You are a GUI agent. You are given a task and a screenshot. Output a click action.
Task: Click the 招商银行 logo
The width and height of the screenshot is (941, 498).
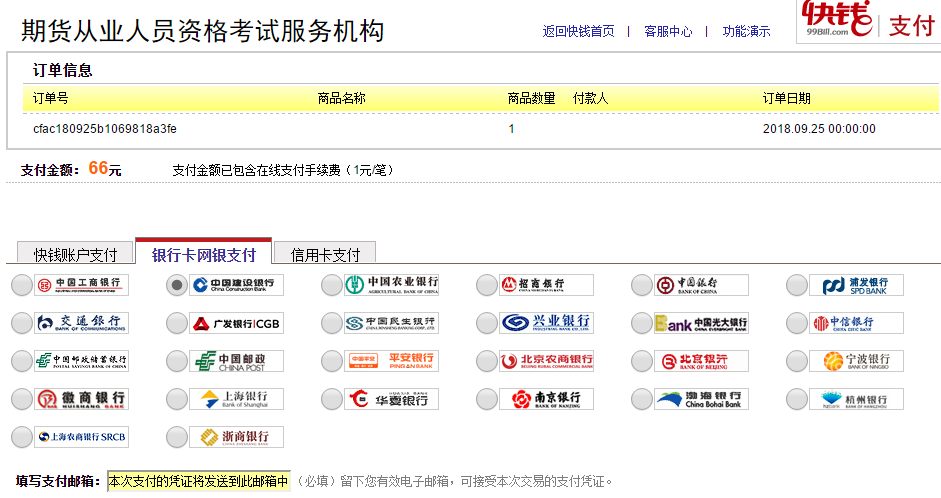pyautogui.click(x=546, y=285)
